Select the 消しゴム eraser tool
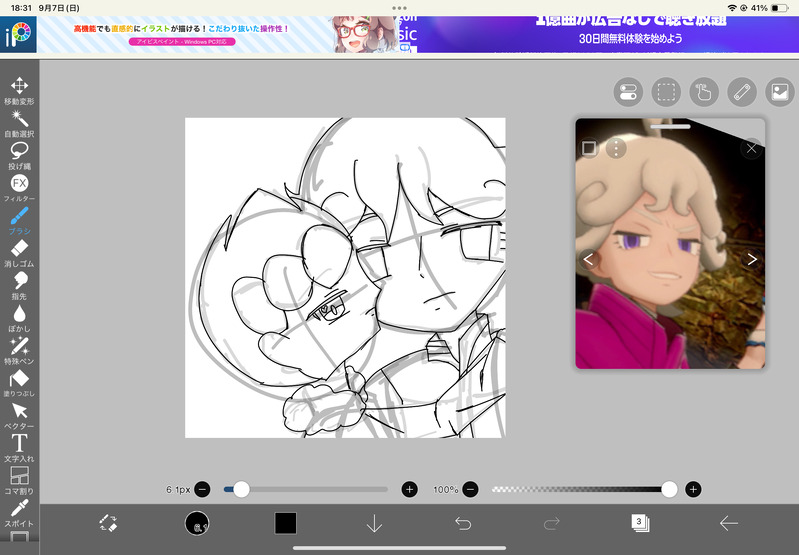The image size is (799, 555). (19, 253)
